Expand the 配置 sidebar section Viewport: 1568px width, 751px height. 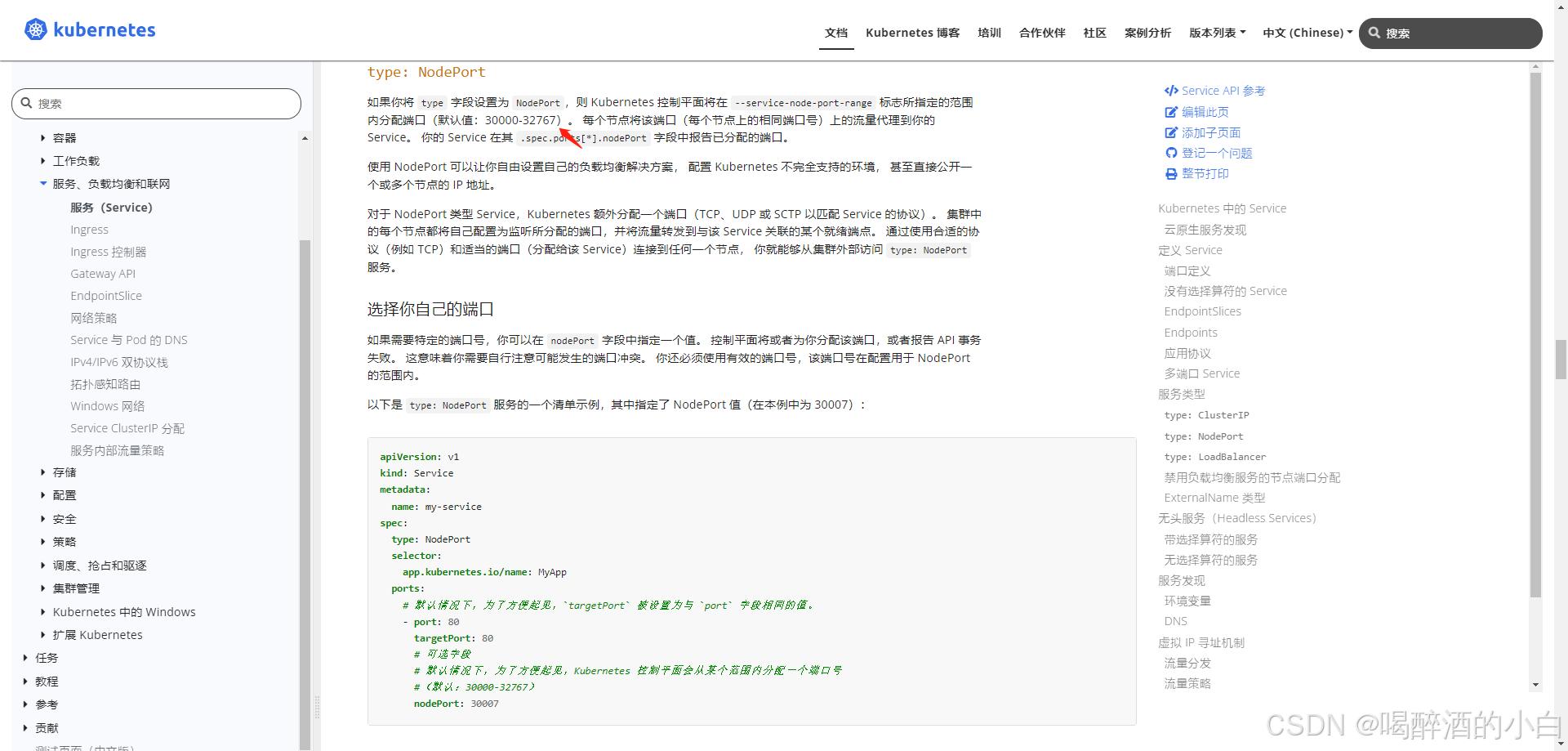[43, 495]
